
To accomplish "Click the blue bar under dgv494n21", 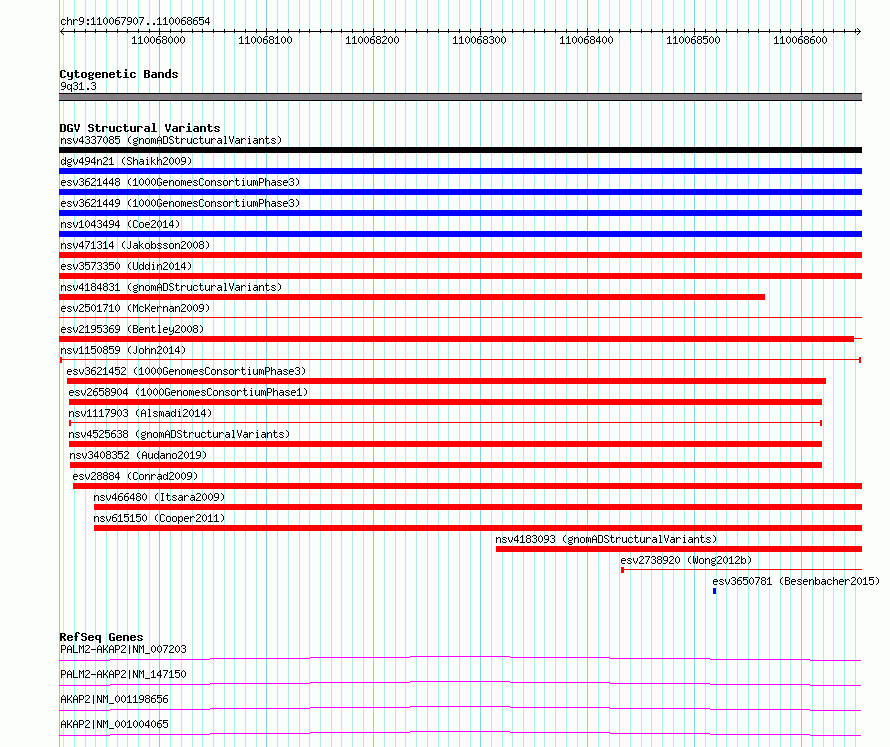I will [x=460, y=171].
